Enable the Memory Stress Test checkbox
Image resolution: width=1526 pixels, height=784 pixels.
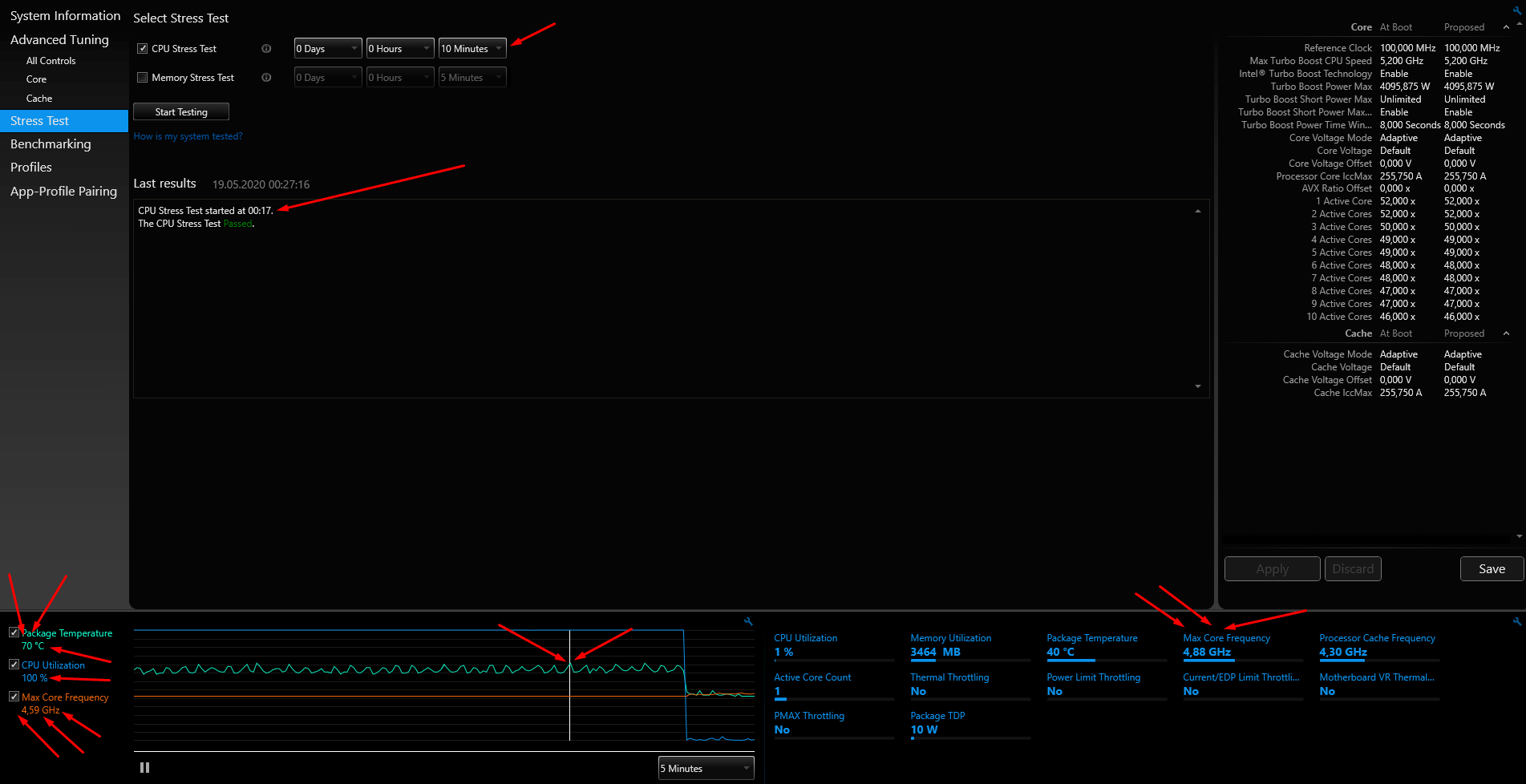[143, 78]
